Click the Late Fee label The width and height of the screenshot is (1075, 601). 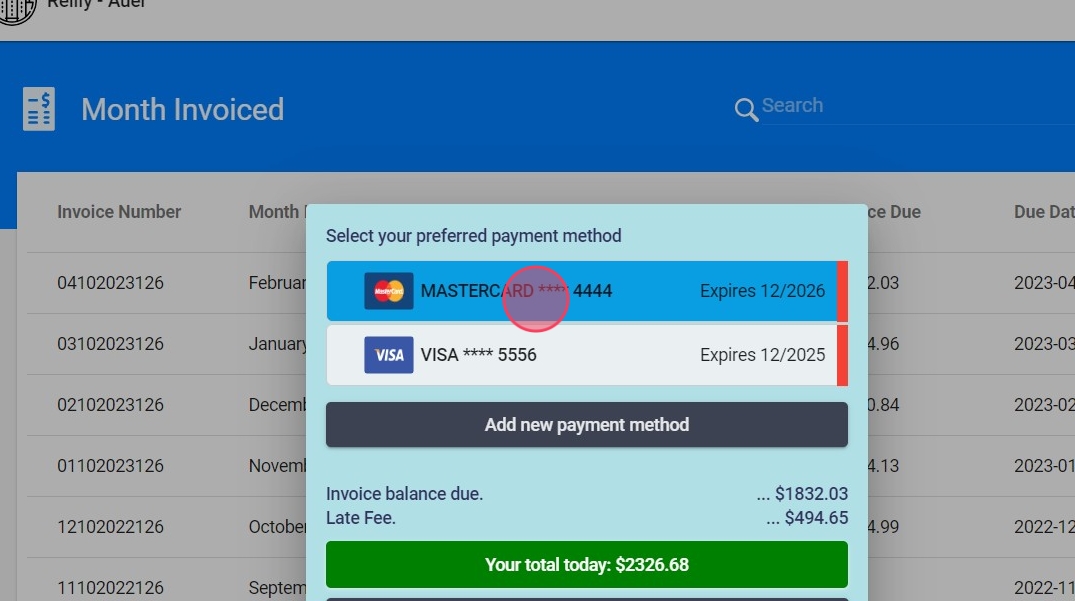361,517
